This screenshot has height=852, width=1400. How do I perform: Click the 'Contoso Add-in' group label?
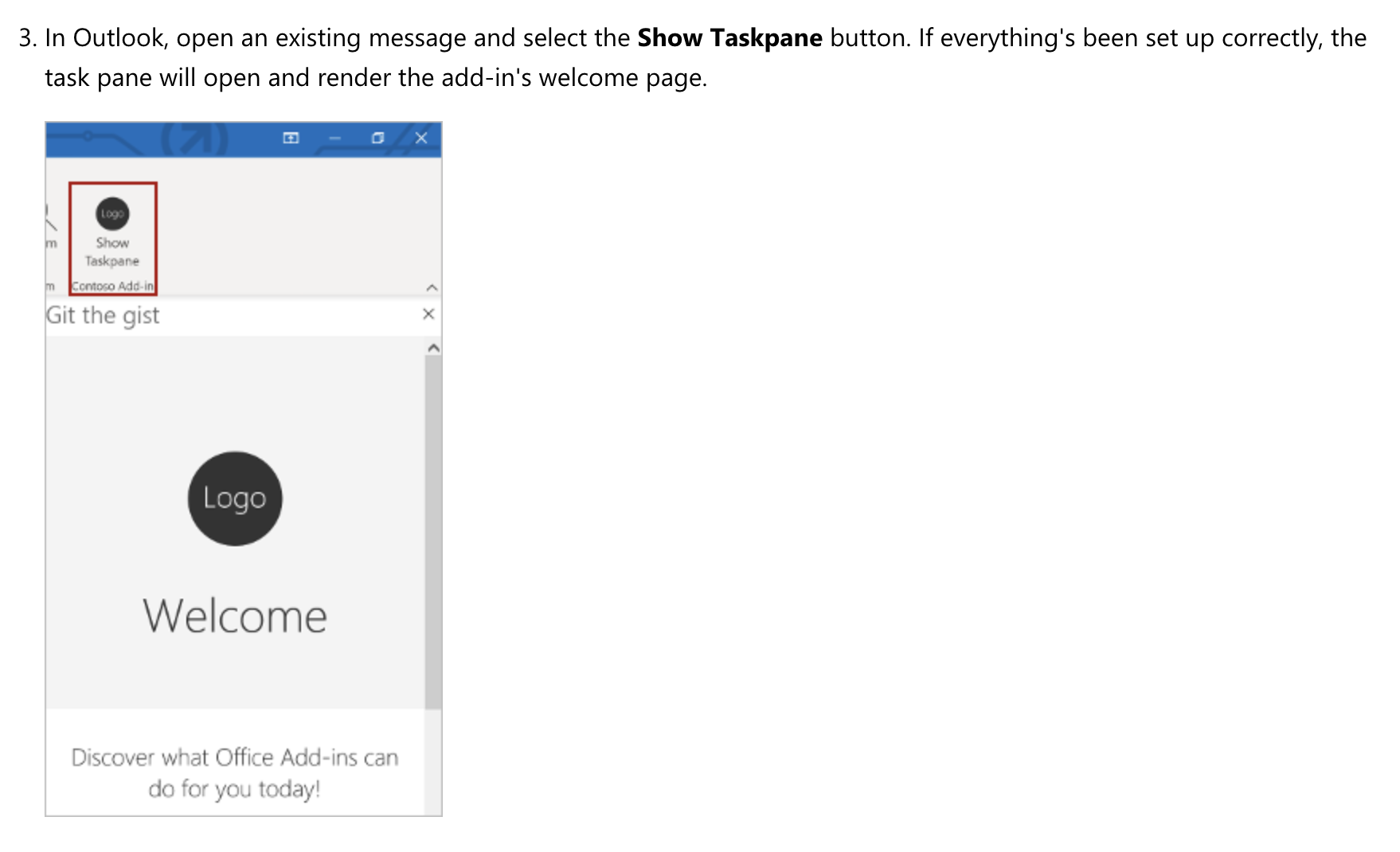pos(112,286)
